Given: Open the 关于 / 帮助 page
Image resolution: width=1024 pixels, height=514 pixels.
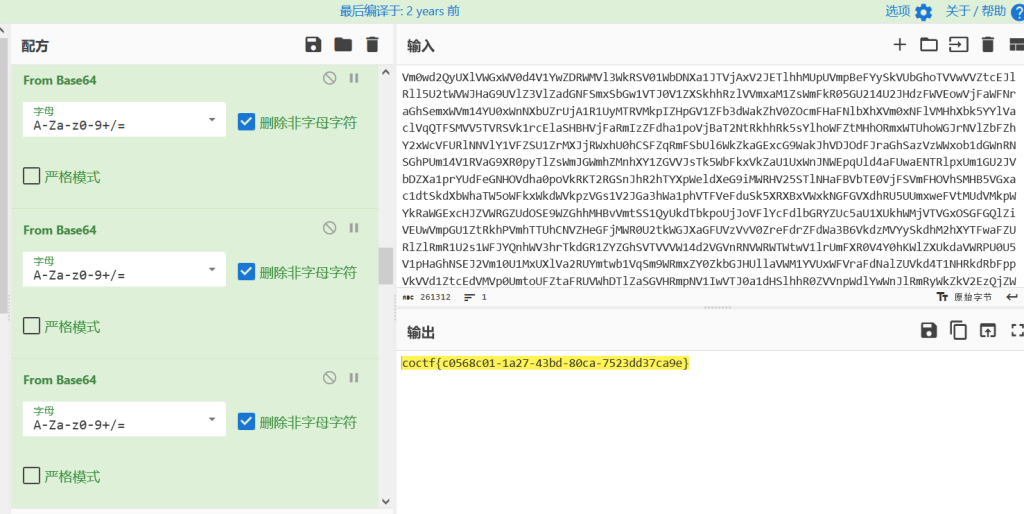Looking at the screenshot, I should point(983,11).
